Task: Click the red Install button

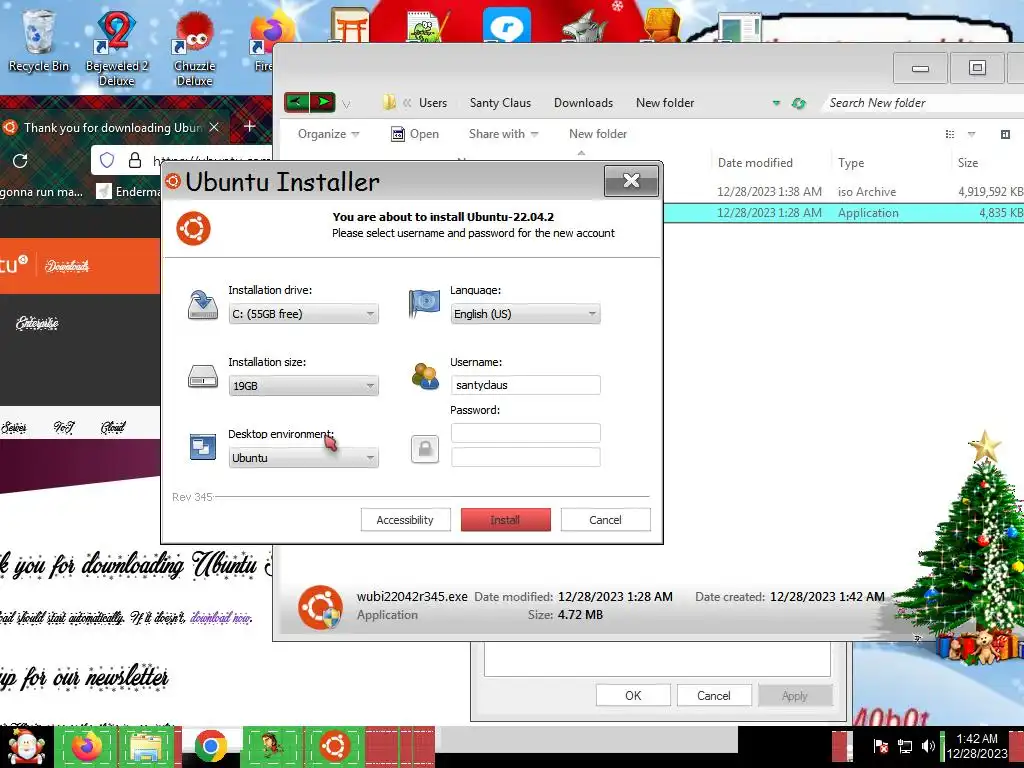Action: [x=505, y=520]
